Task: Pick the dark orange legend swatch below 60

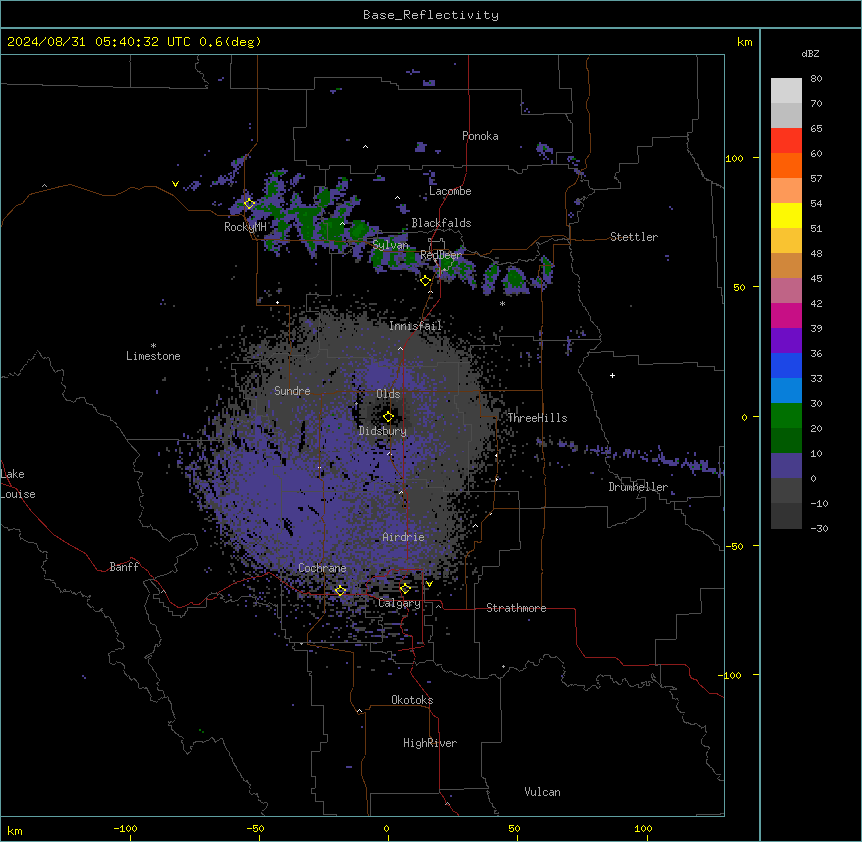Action: tap(786, 165)
